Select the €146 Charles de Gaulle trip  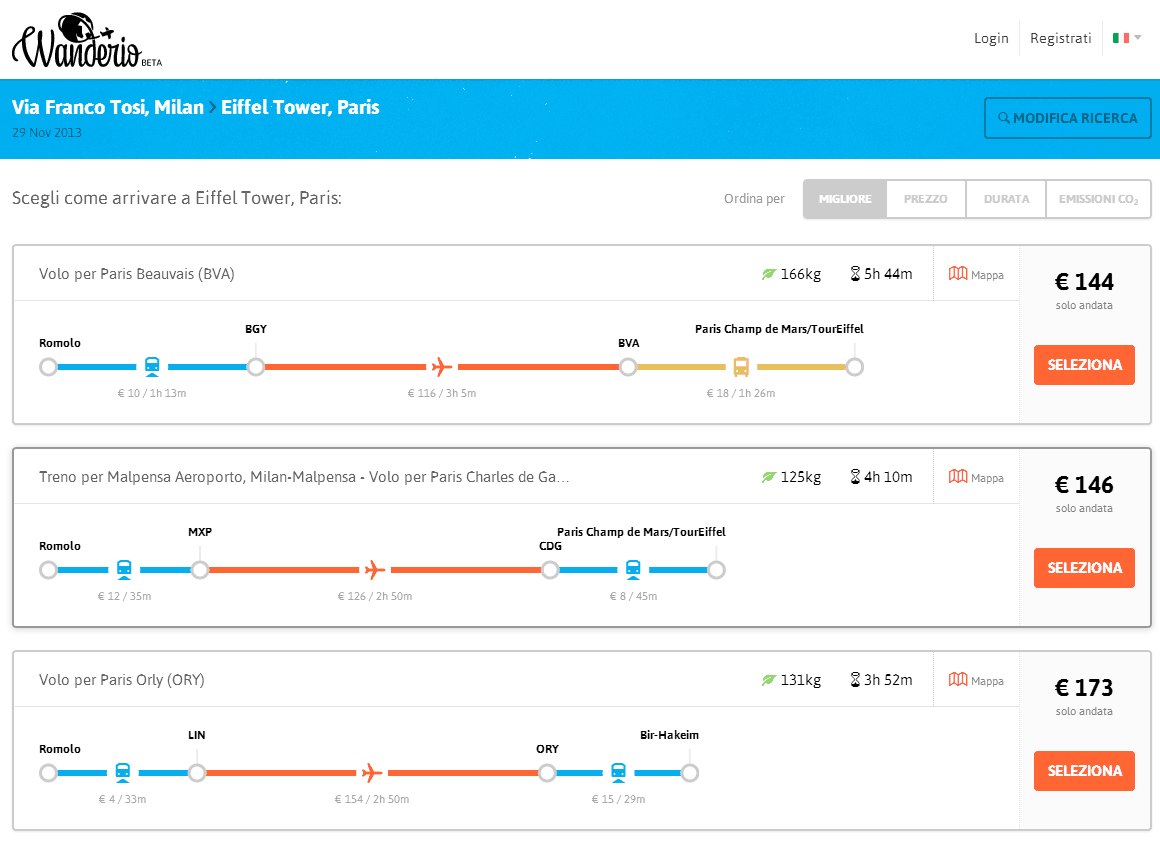pyautogui.click(x=1084, y=567)
